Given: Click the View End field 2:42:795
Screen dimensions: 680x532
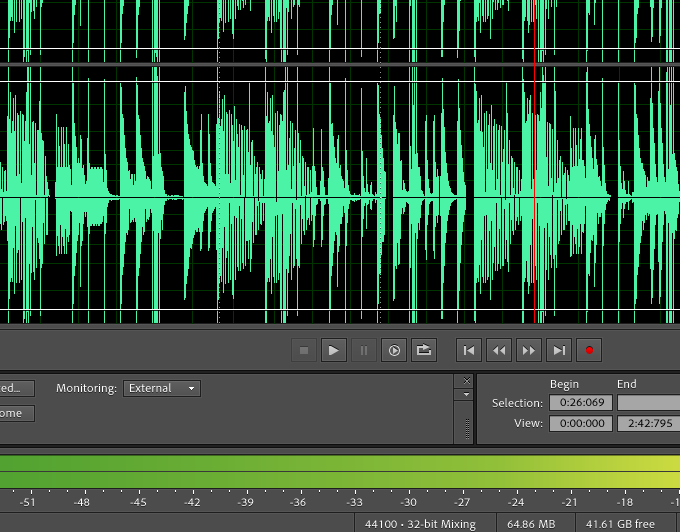Looking at the screenshot, I should coord(649,423).
